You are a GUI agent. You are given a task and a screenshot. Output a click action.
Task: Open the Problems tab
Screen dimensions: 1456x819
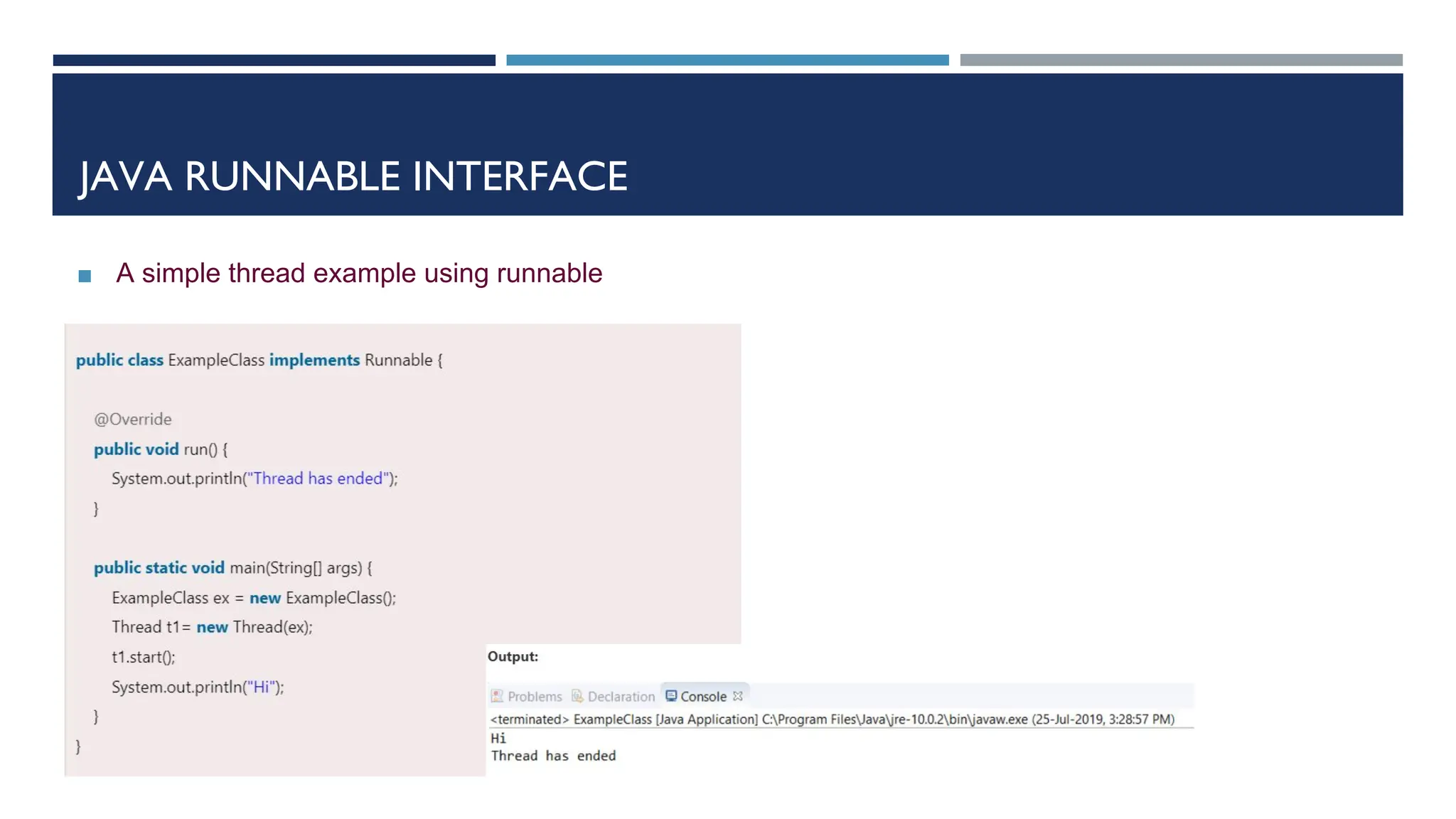pyautogui.click(x=527, y=697)
